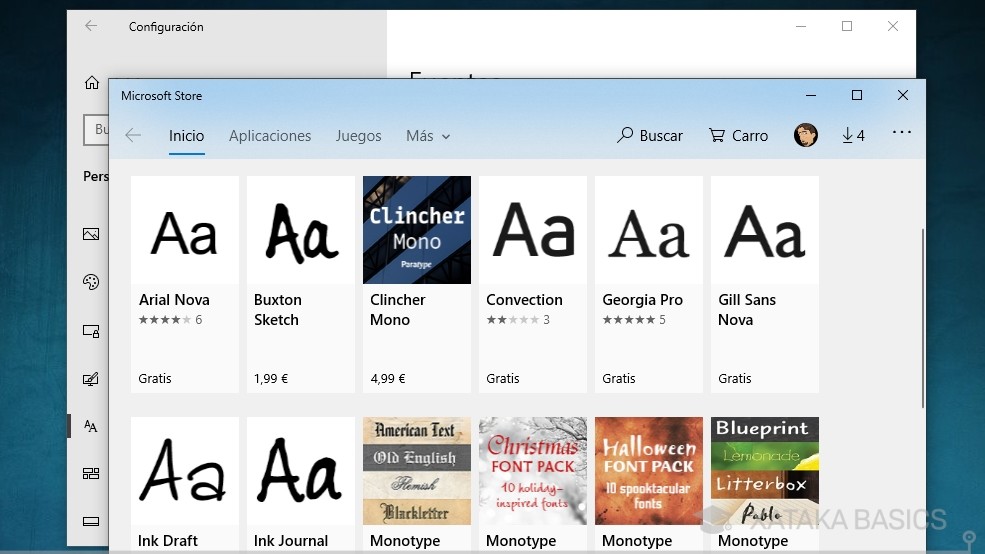Click the Arial Nova title text
Image resolution: width=985 pixels, height=554 pixels.
click(174, 300)
